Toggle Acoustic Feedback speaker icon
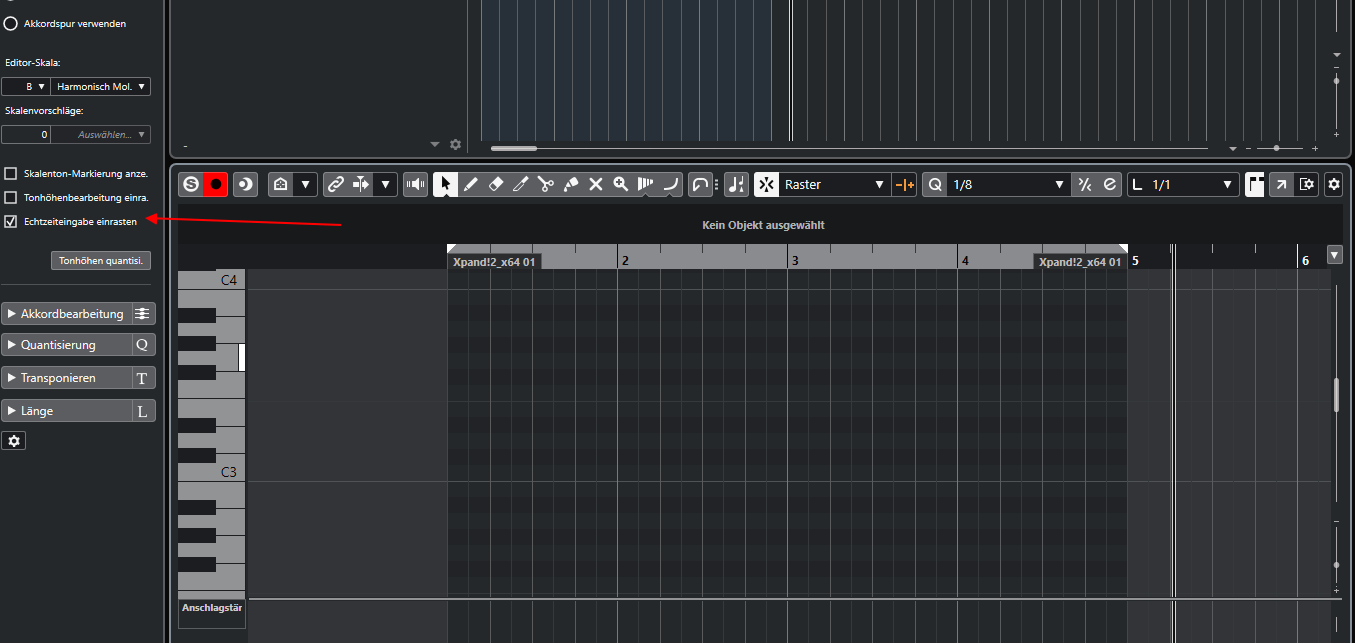The height and width of the screenshot is (643, 1355). click(x=414, y=184)
